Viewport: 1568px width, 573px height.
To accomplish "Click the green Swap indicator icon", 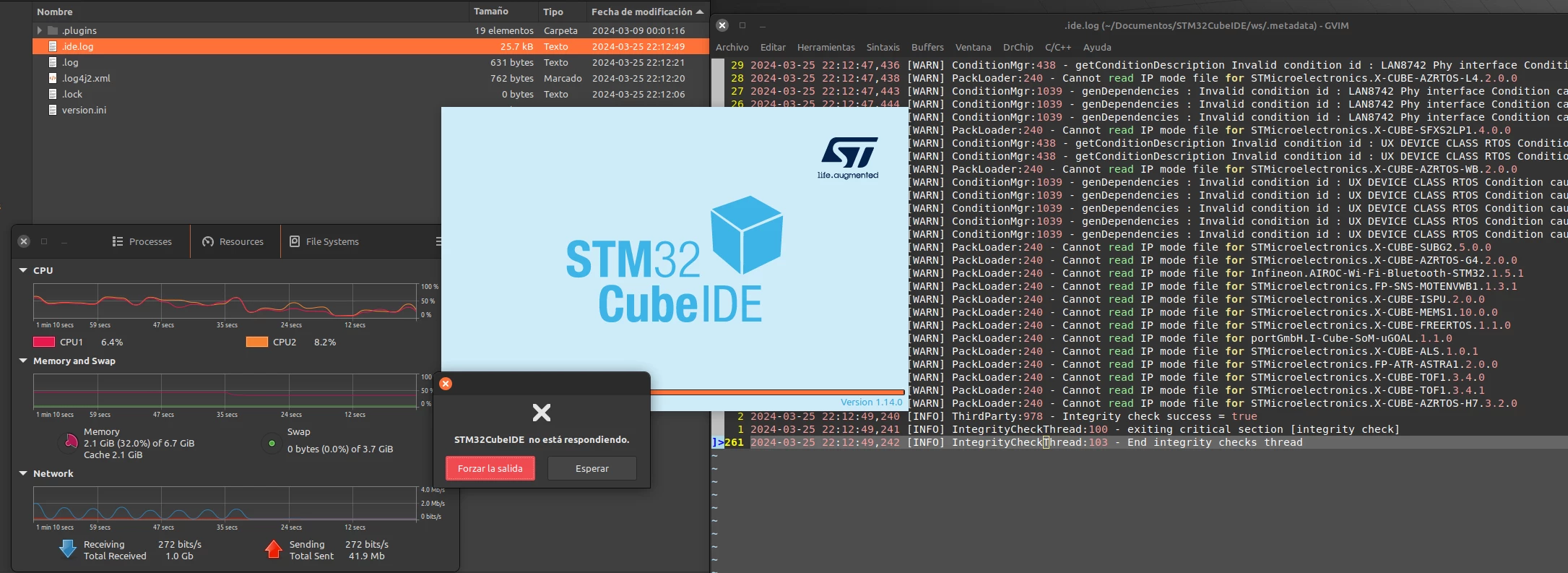I will 272,443.
